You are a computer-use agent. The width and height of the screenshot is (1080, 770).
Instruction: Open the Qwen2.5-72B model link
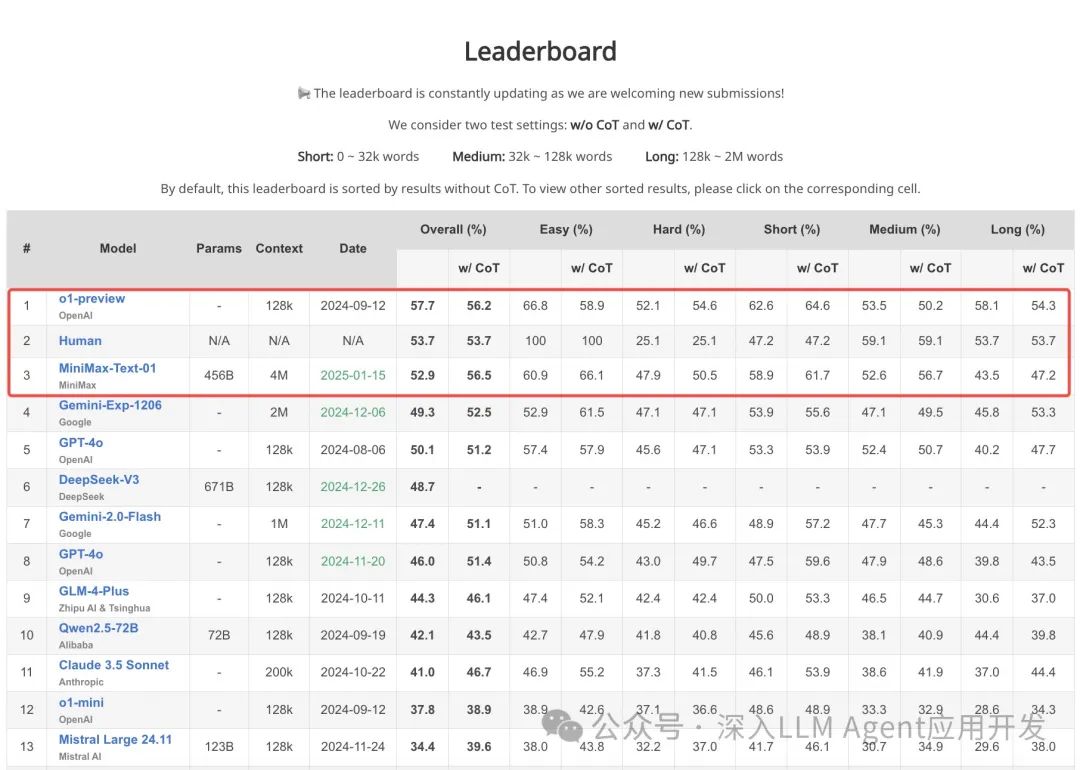click(98, 628)
